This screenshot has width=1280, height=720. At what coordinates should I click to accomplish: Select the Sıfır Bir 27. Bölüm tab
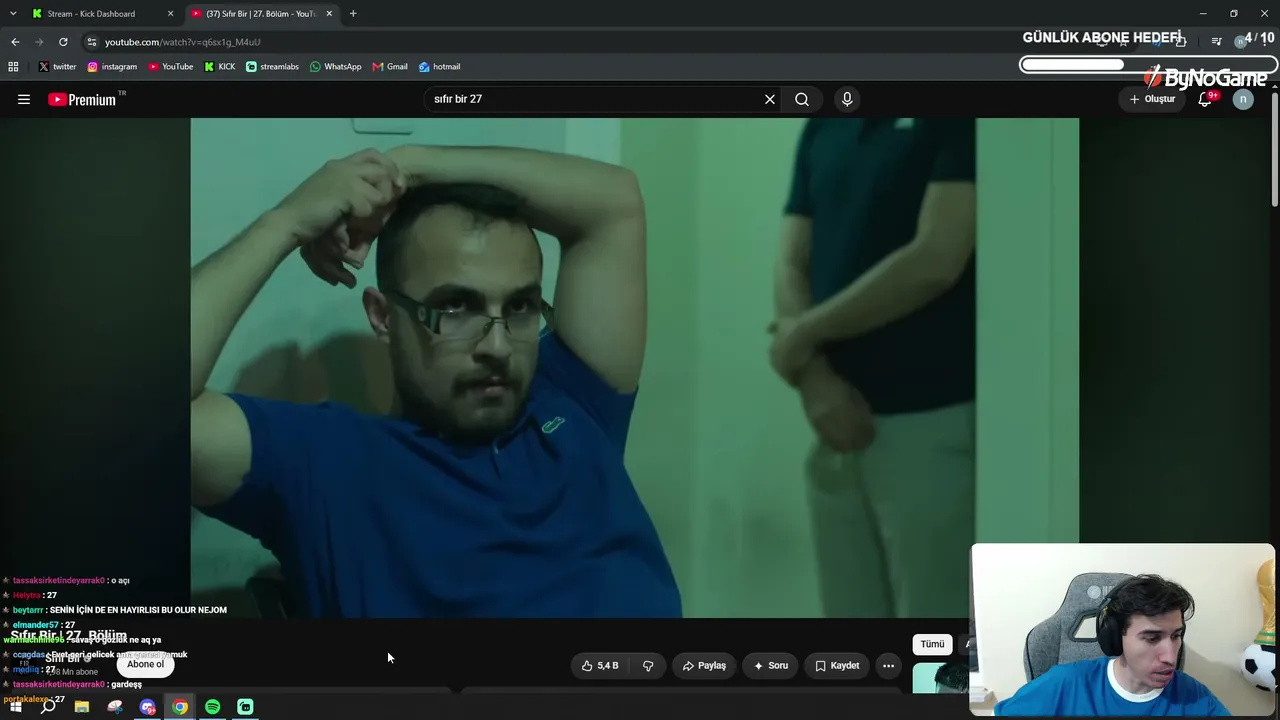pyautogui.click(x=260, y=14)
